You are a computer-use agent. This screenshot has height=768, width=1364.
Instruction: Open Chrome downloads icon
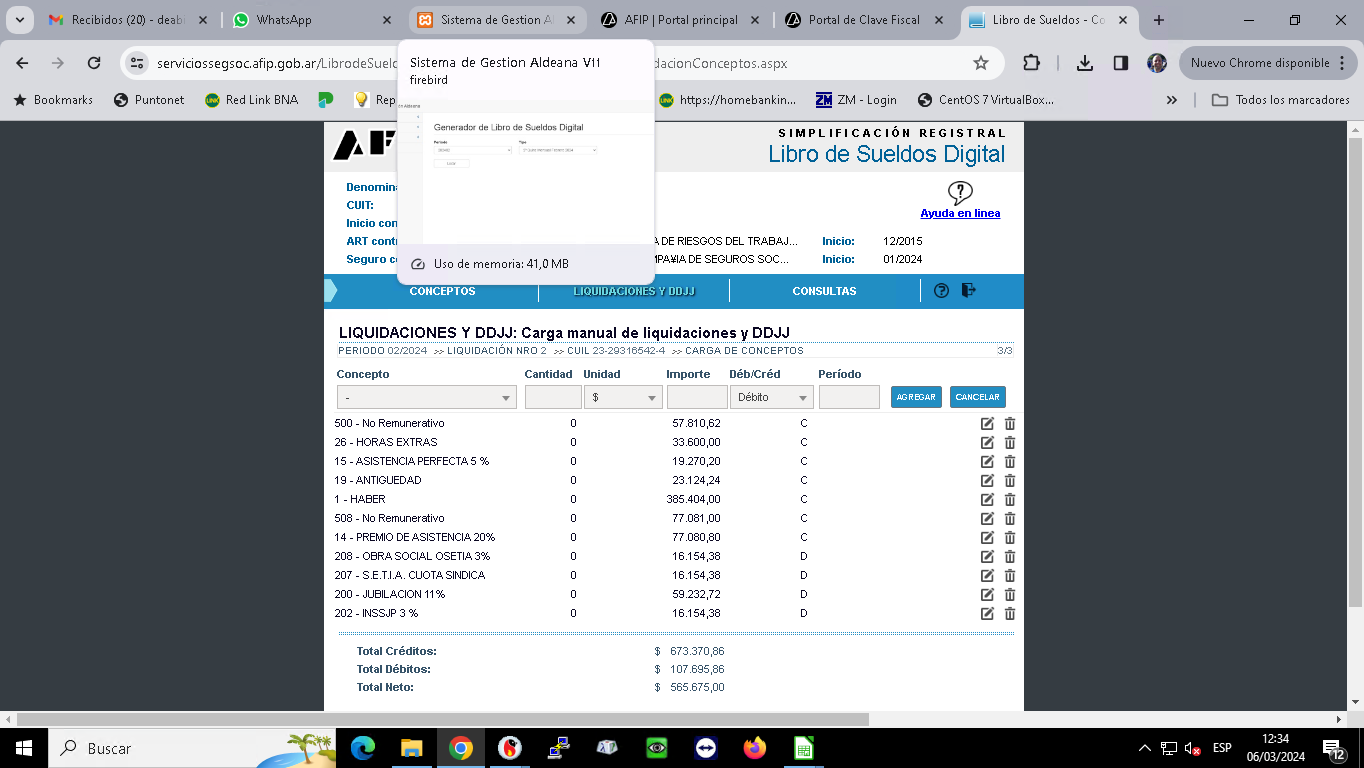[x=1084, y=63]
